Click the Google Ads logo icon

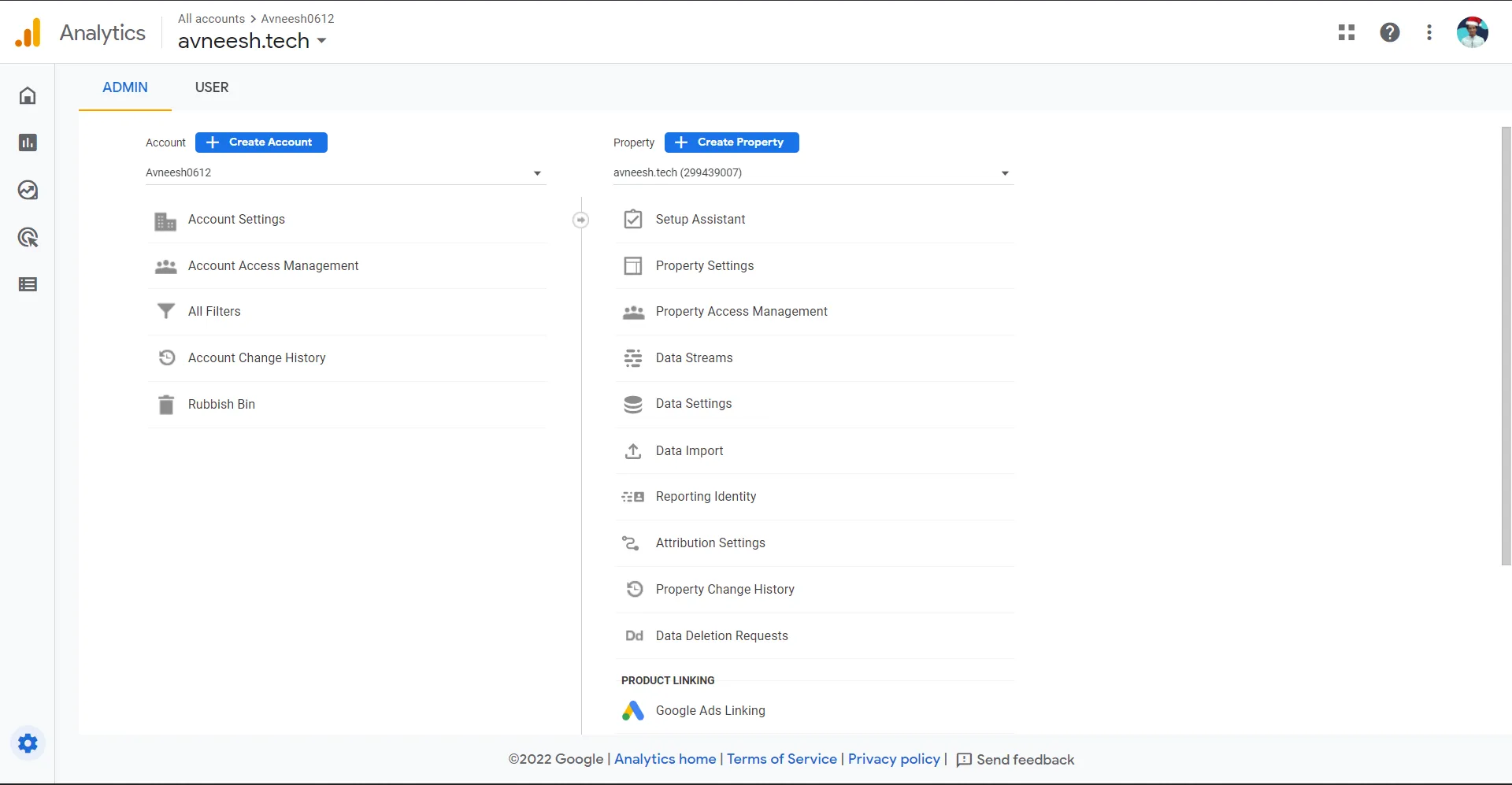coord(633,711)
